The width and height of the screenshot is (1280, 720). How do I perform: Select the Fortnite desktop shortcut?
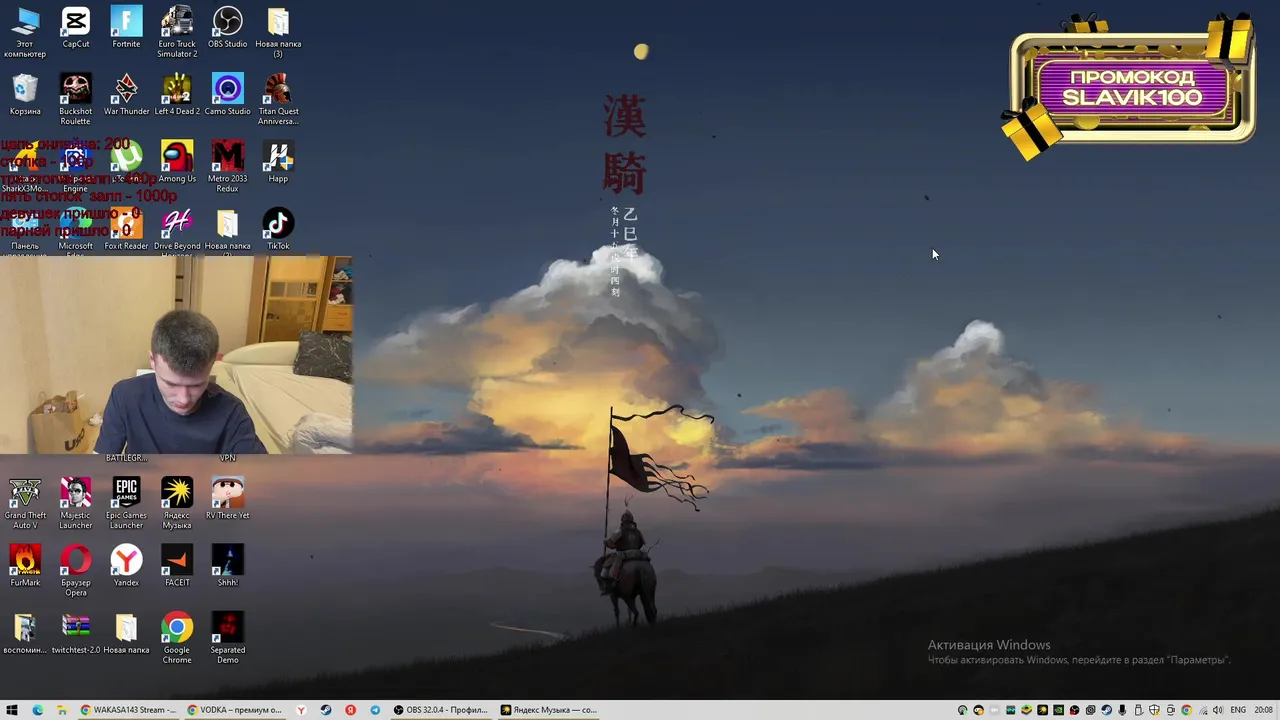[126, 28]
